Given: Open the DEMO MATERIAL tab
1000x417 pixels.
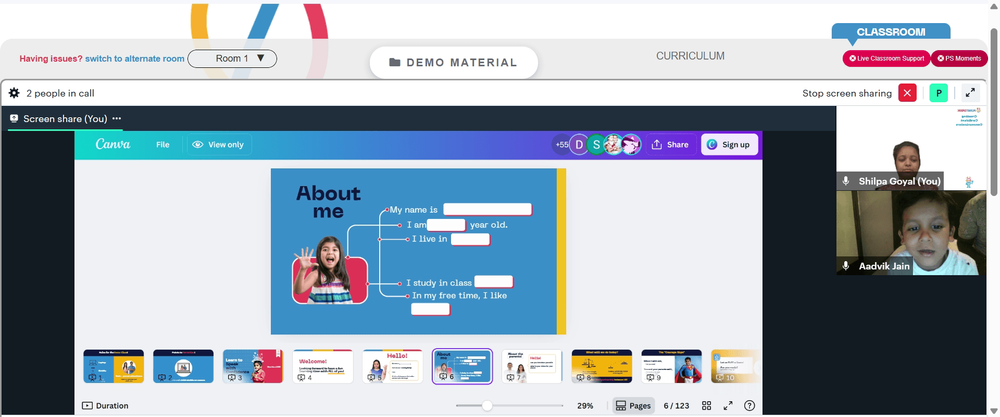Looking at the screenshot, I should tap(453, 62).
